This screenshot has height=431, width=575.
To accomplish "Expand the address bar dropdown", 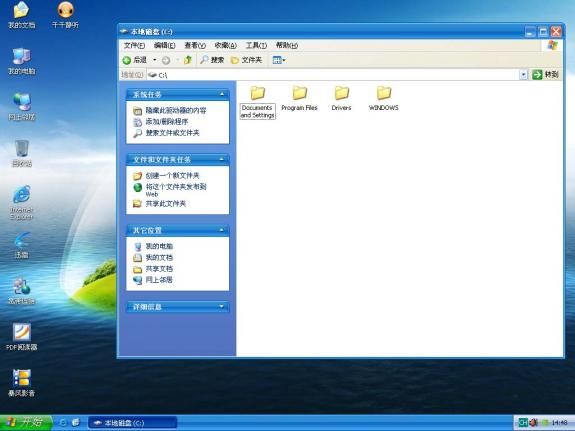I will (523, 75).
